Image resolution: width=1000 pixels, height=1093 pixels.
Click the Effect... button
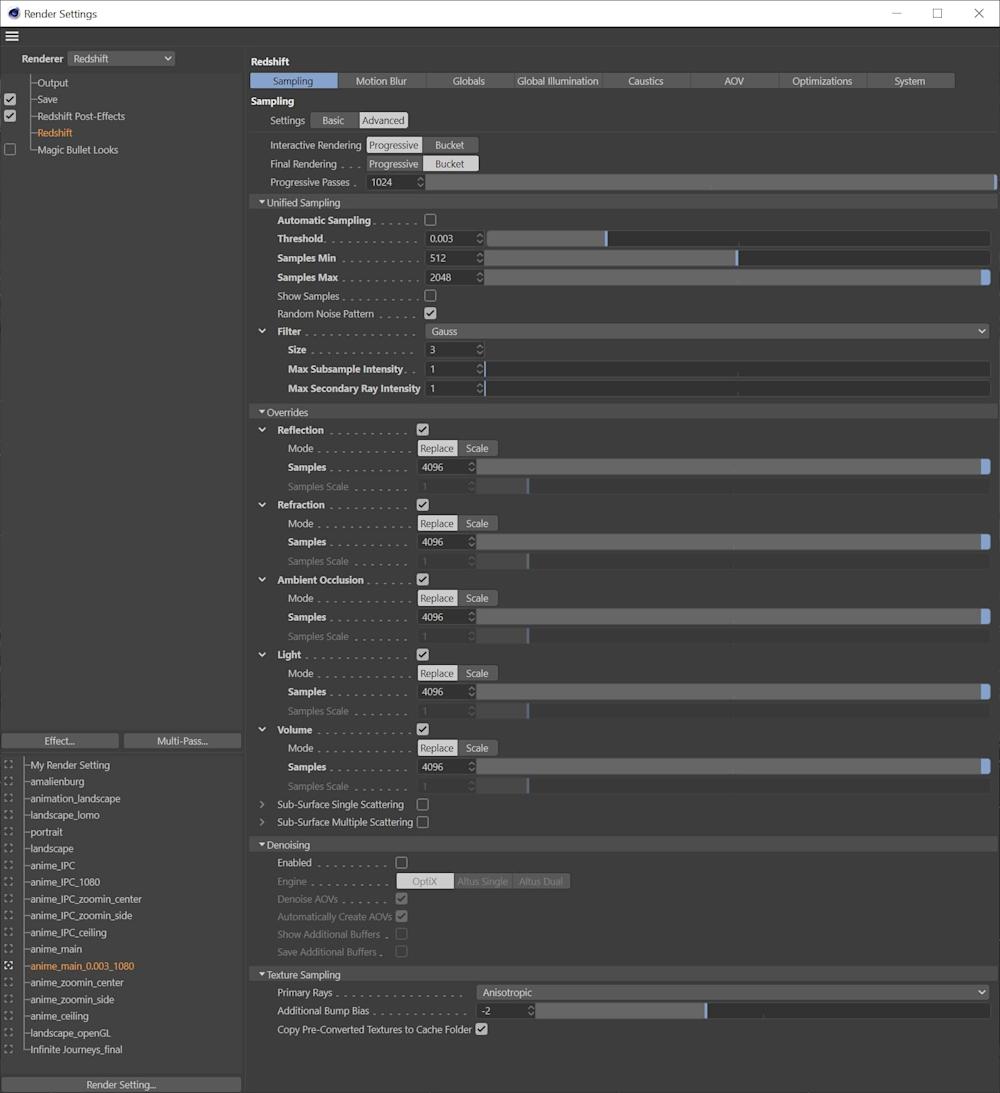pos(60,741)
